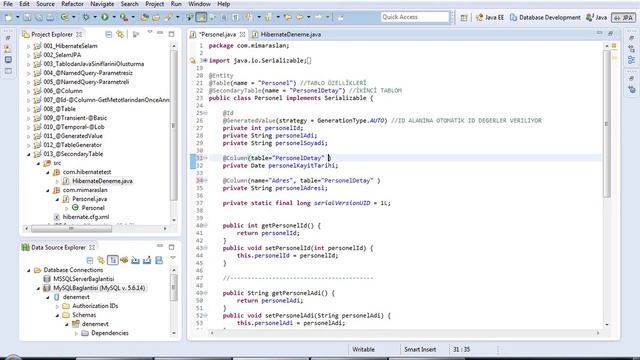Click the green Run button in toolbar

(105, 17)
